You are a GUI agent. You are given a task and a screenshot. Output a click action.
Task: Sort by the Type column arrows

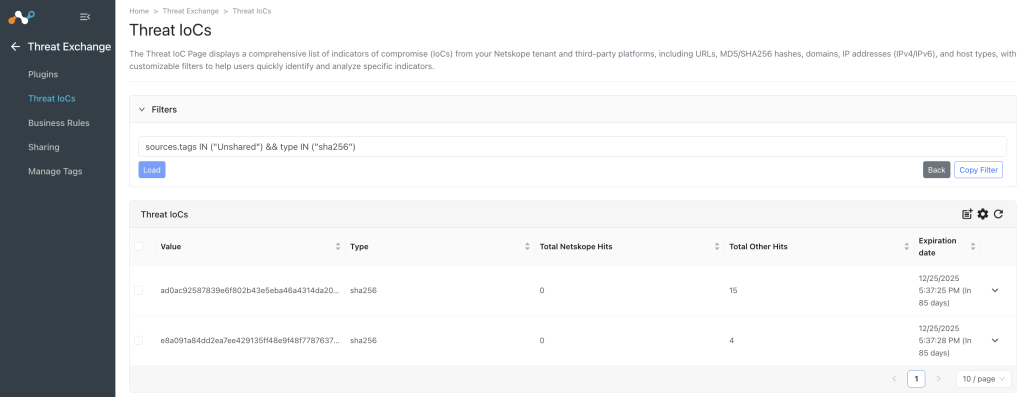[528, 247]
